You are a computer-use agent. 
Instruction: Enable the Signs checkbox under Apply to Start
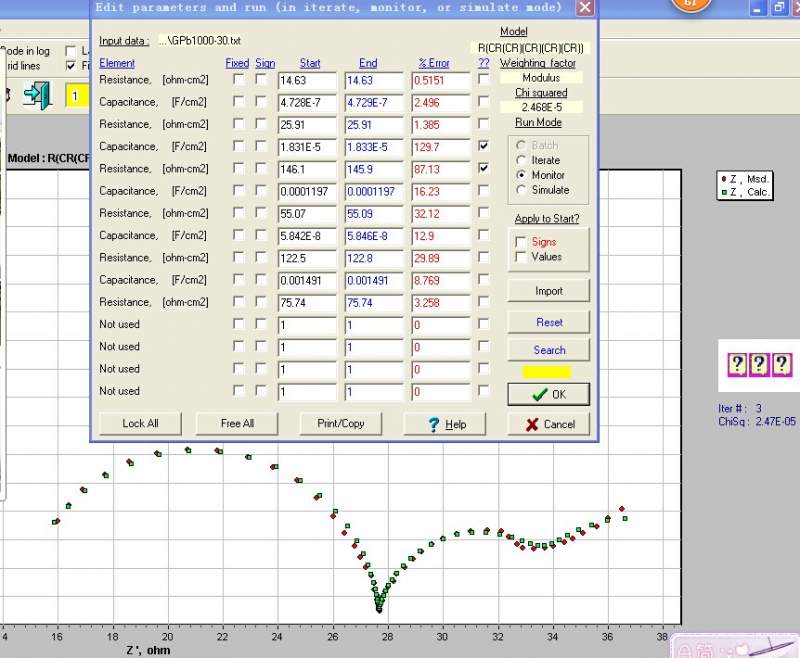521,242
